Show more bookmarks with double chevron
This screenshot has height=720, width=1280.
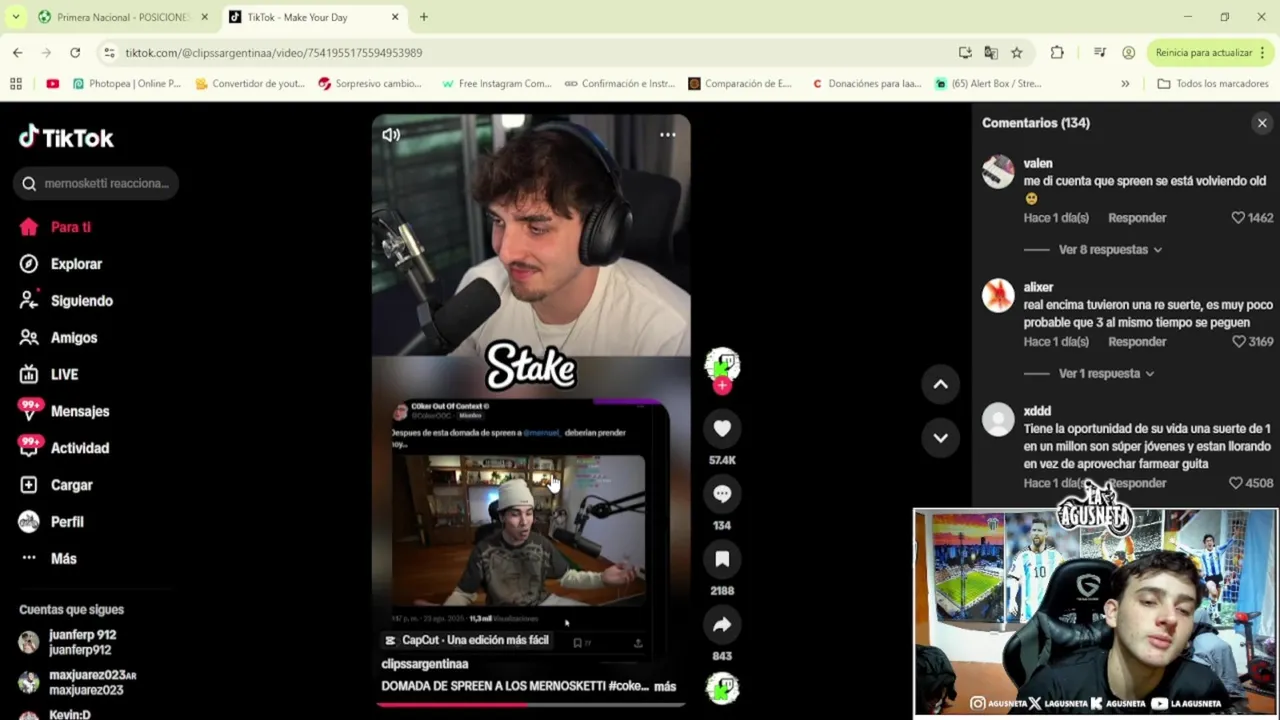pyautogui.click(x=1125, y=84)
